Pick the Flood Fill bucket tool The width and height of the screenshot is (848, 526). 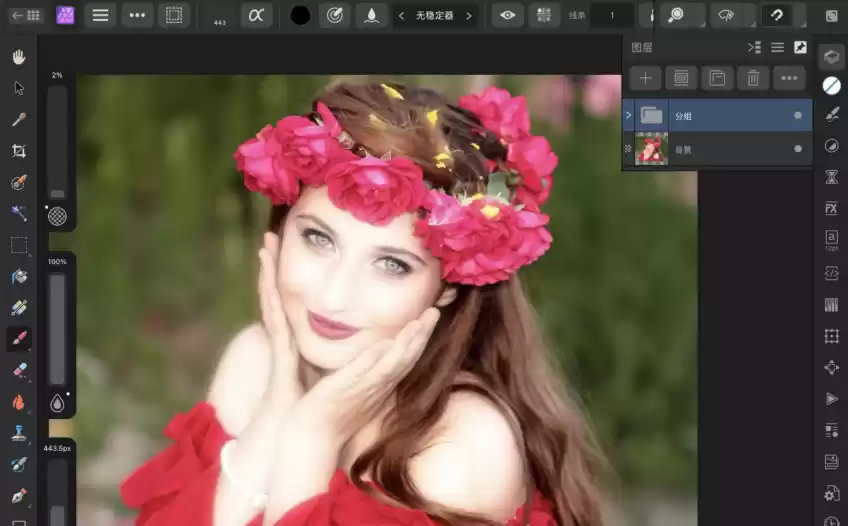pos(18,277)
